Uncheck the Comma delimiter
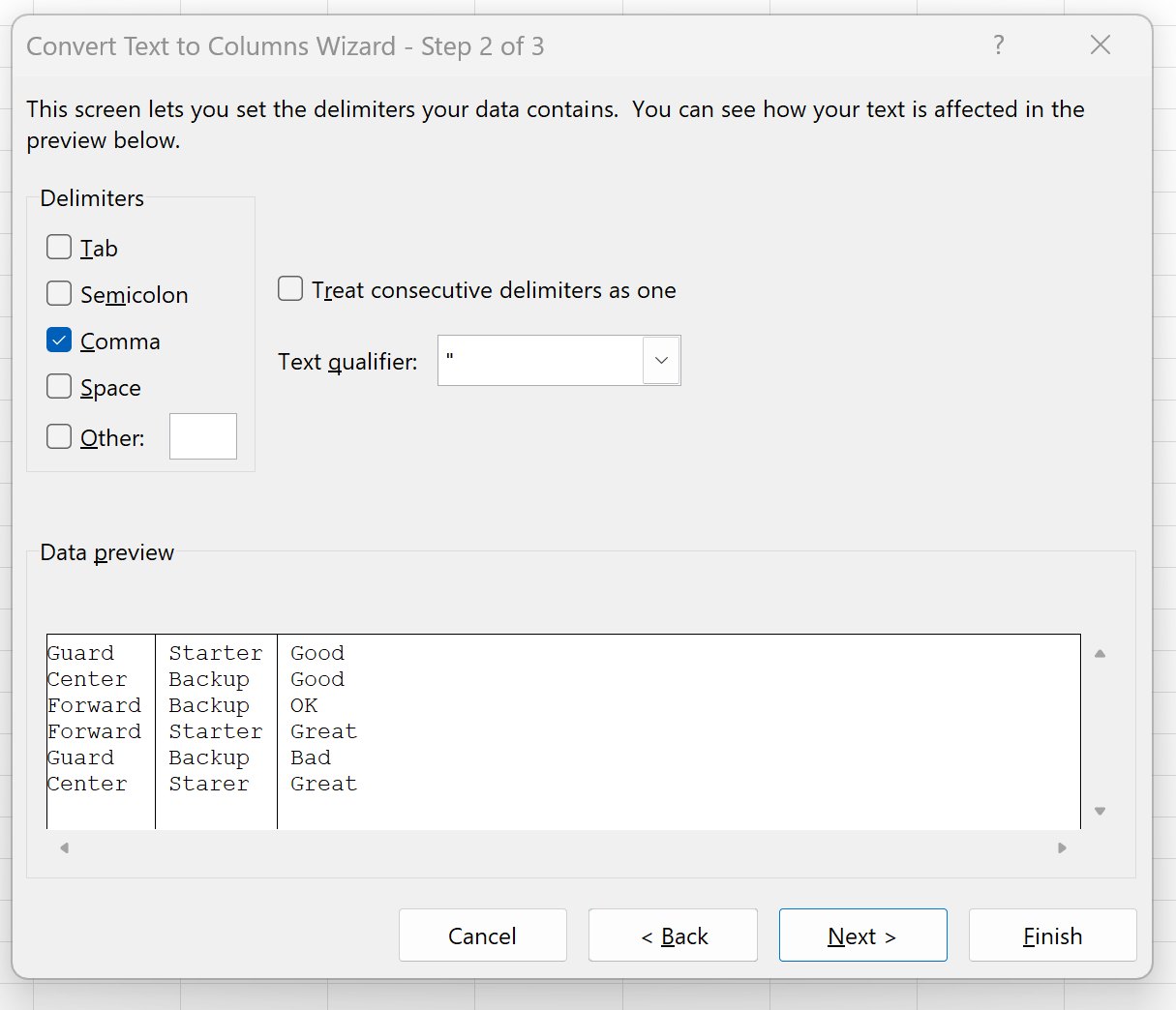Image resolution: width=1176 pixels, height=1010 pixels. 58,340
